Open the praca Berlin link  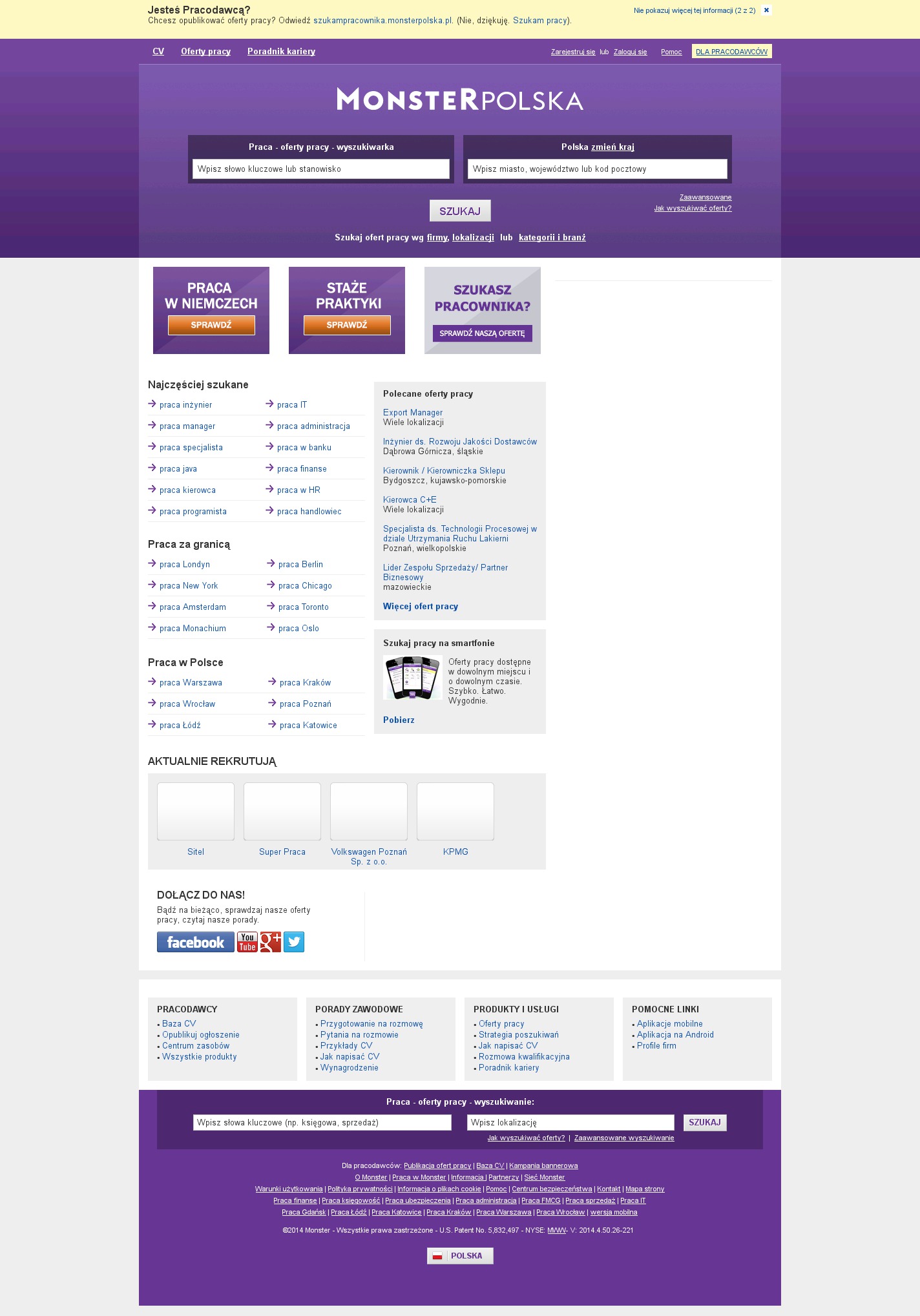tap(300, 565)
